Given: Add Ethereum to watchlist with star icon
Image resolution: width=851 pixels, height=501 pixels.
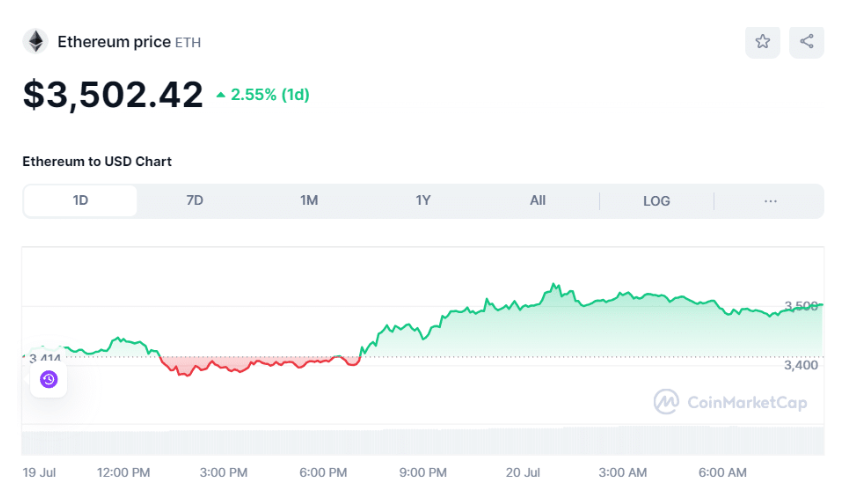Looking at the screenshot, I should [x=762, y=42].
